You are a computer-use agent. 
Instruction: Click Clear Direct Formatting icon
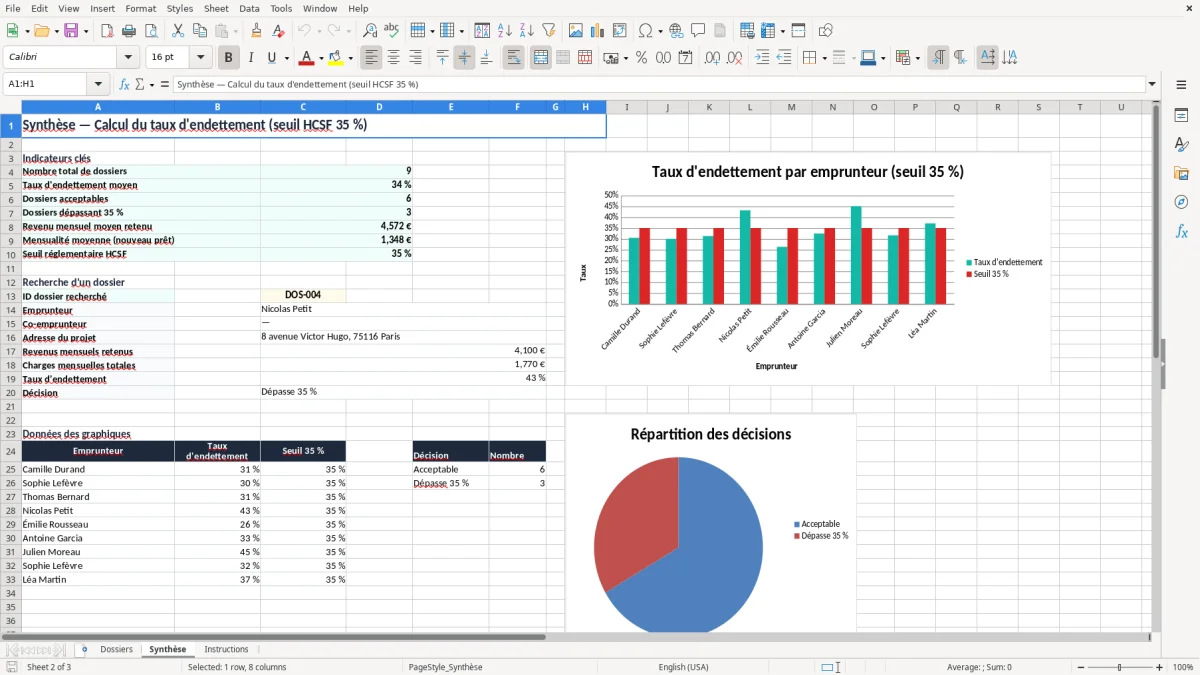click(x=279, y=31)
